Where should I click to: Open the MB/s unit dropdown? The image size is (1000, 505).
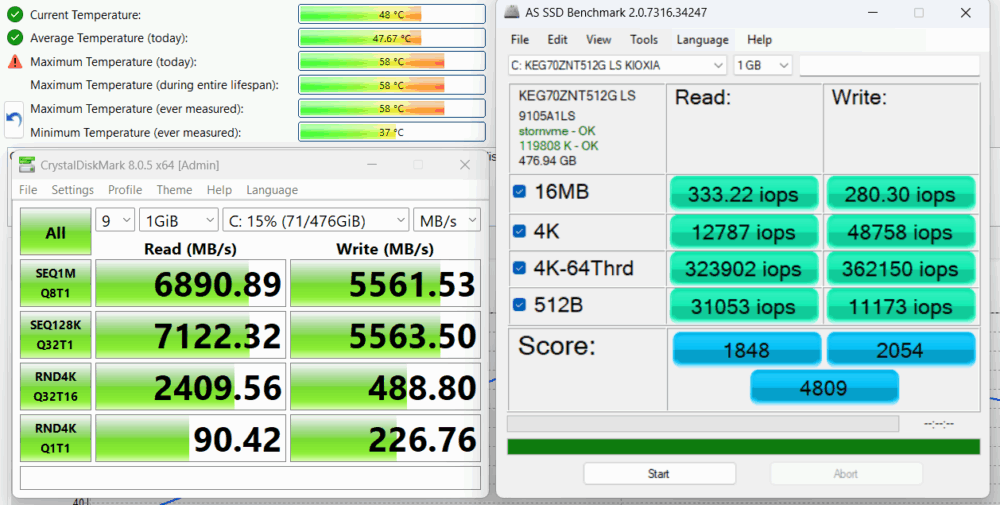point(446,221)
